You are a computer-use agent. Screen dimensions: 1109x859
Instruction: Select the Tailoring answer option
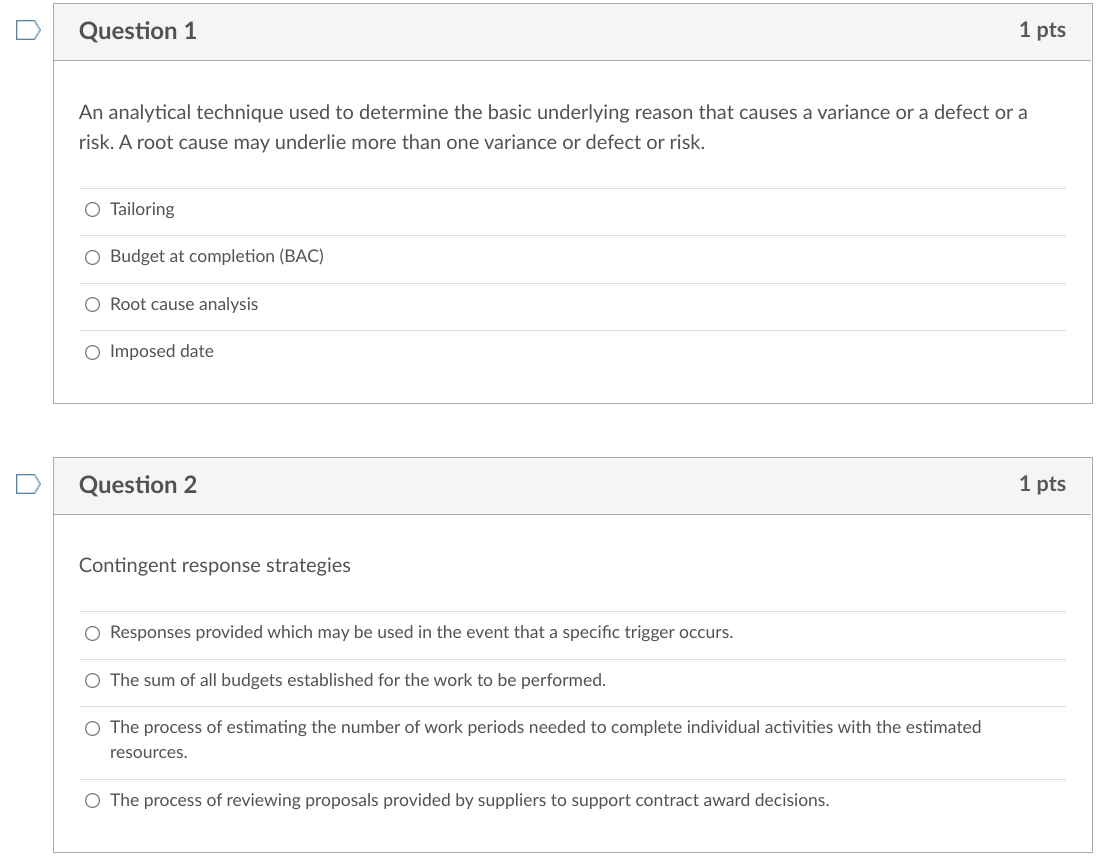[92, 209]
